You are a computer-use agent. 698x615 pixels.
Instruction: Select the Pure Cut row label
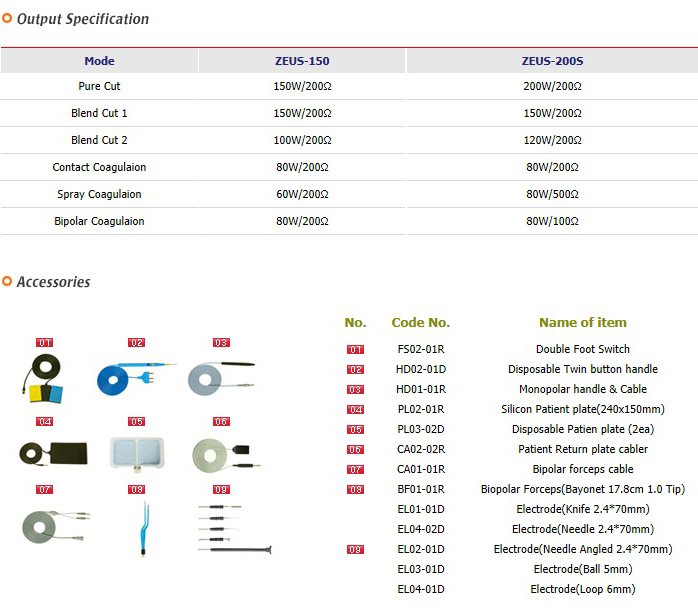point(99,86)
